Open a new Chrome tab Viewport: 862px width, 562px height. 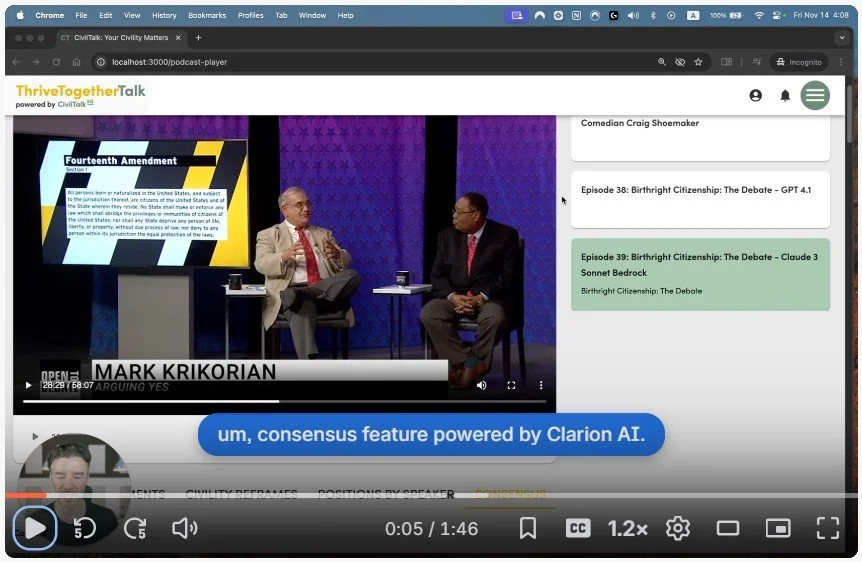tap(198, 38)
